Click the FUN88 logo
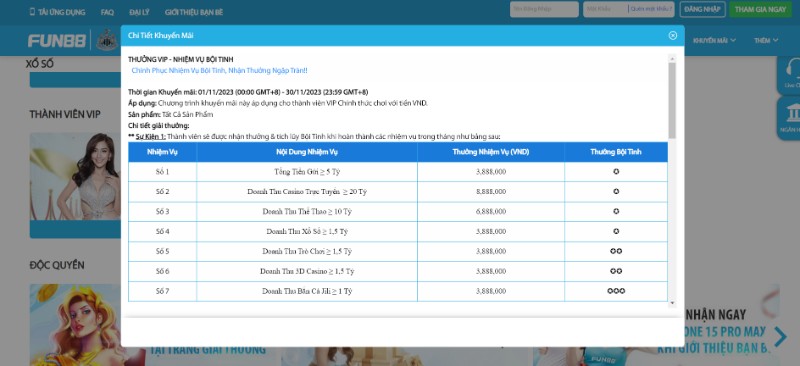 point(57,41)
